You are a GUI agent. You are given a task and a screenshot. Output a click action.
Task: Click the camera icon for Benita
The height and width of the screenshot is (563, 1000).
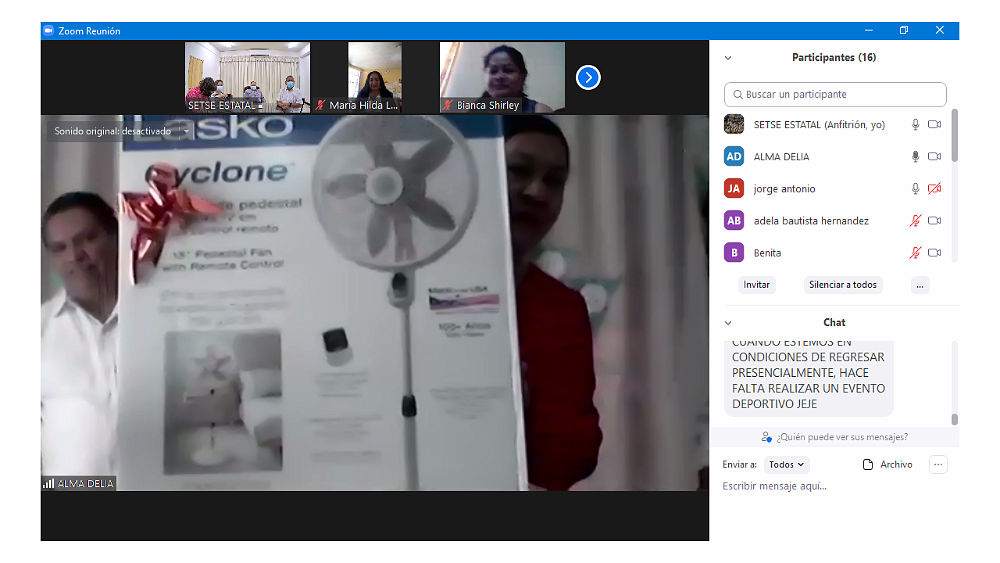(934, 253)
